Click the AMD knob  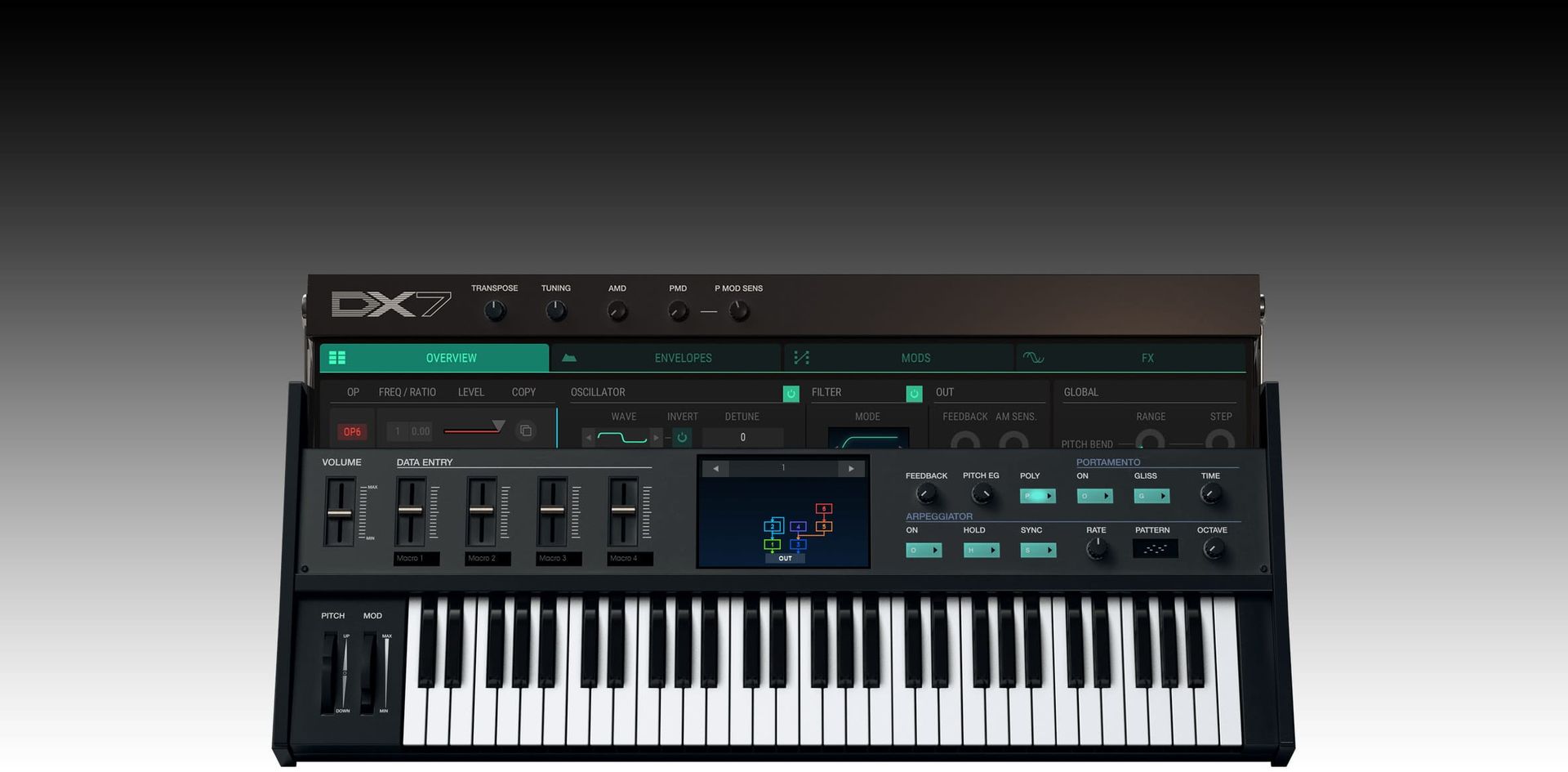point(617,311)
